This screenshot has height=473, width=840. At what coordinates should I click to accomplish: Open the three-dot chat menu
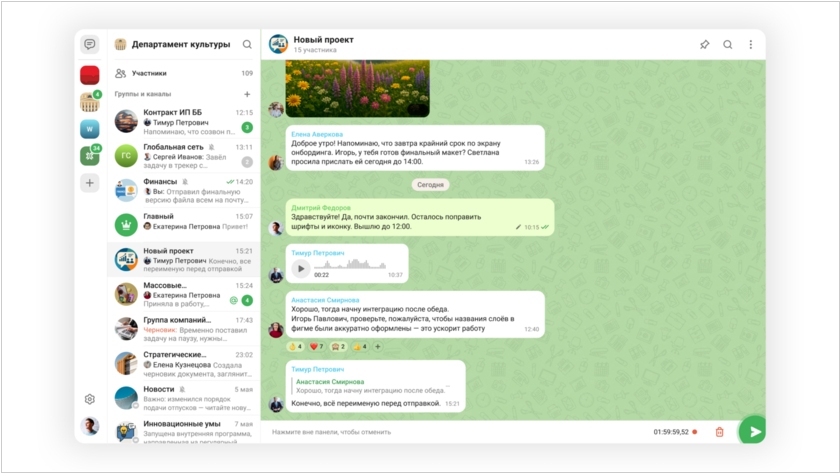[751, 44]
